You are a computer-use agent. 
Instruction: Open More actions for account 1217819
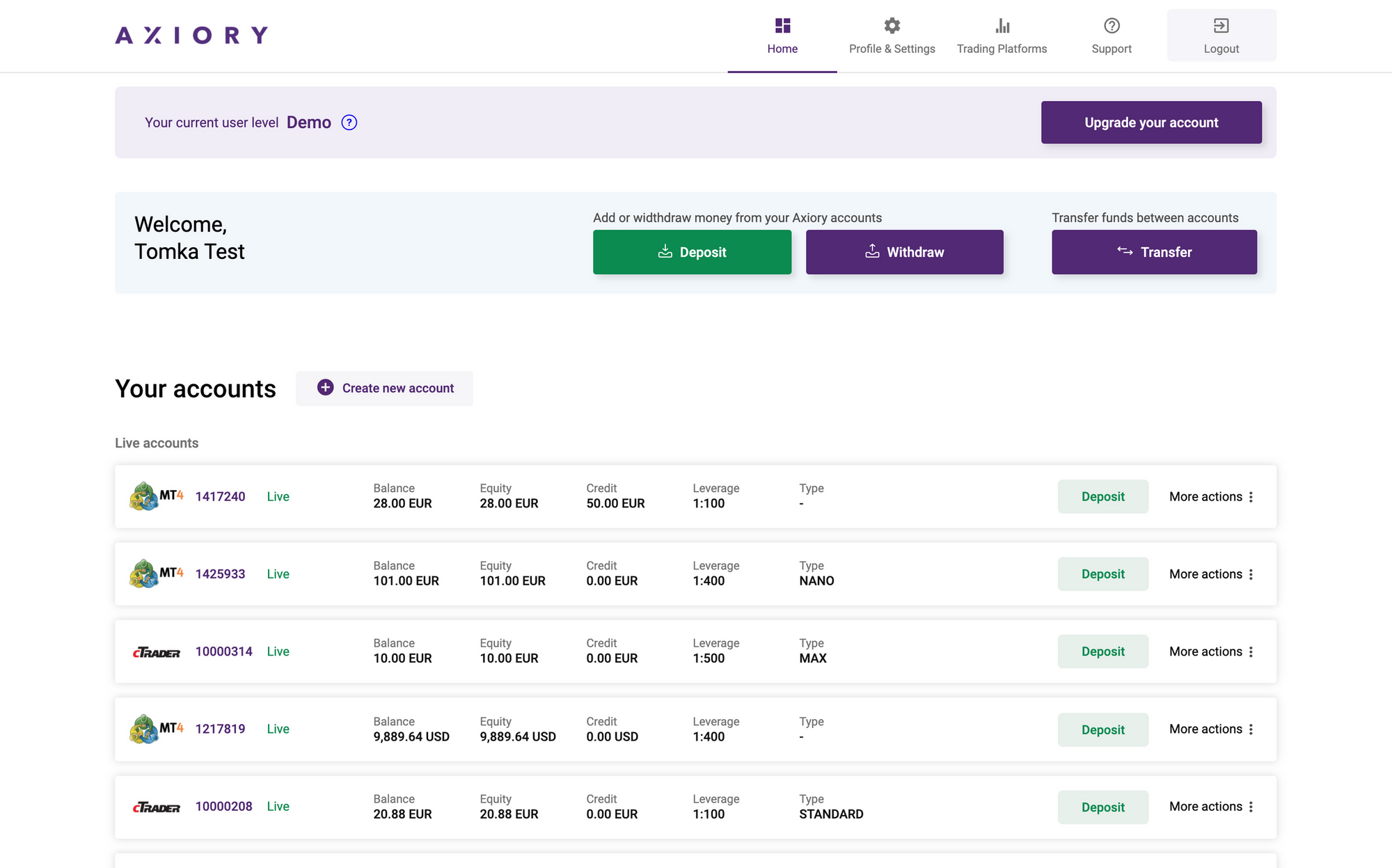tap(1211, 729)
